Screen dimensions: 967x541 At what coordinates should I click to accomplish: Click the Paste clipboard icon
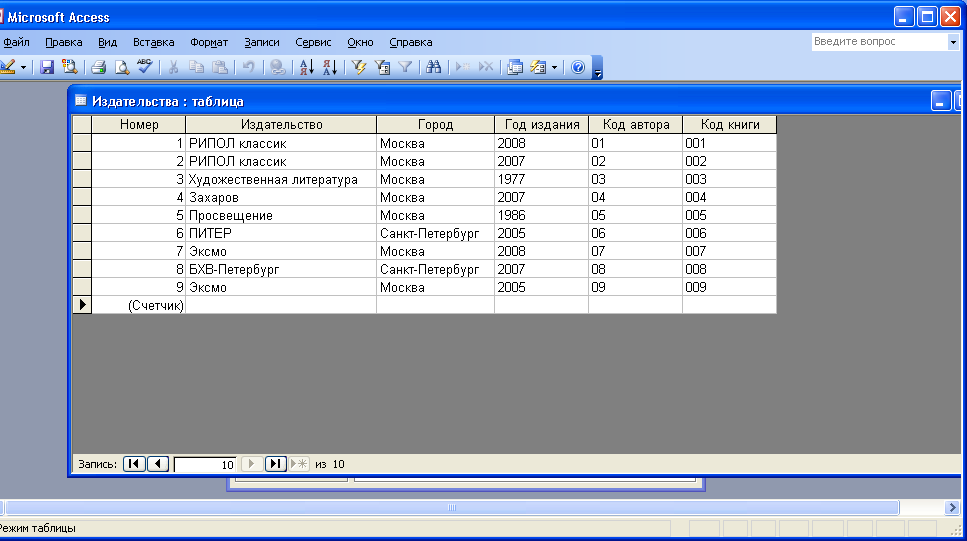click(x=220, y=67)
